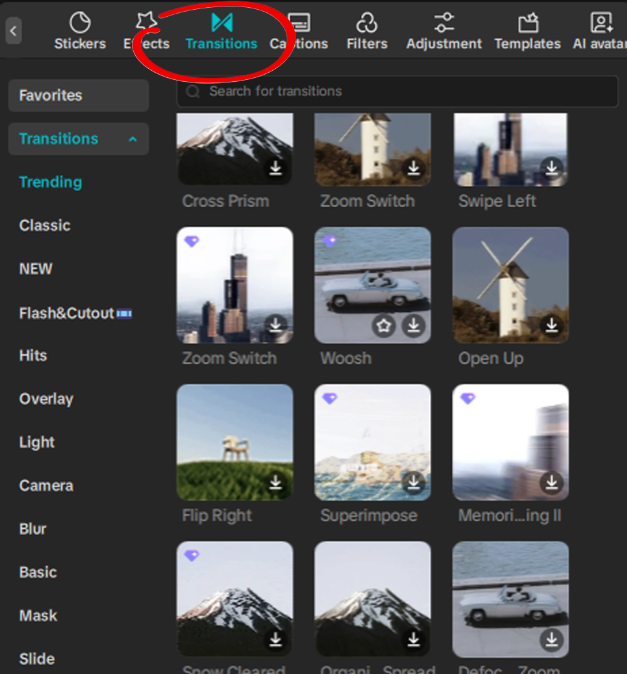
Task: Preview the Swipe Left thumbnail
Action: click(511, 149)
